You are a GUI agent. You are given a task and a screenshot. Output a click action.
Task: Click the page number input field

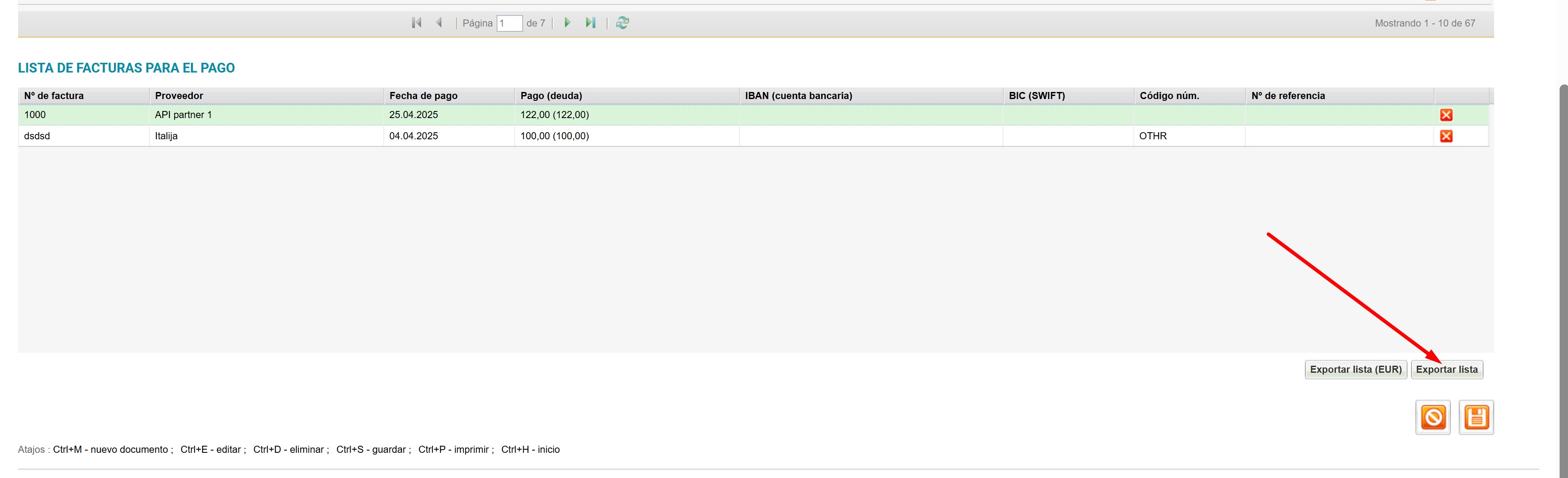509,24
